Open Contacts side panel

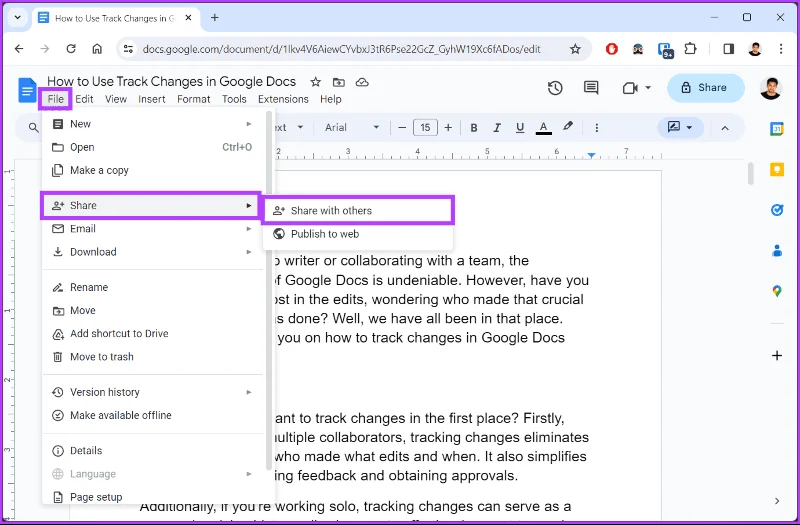[x=777, y=251]
